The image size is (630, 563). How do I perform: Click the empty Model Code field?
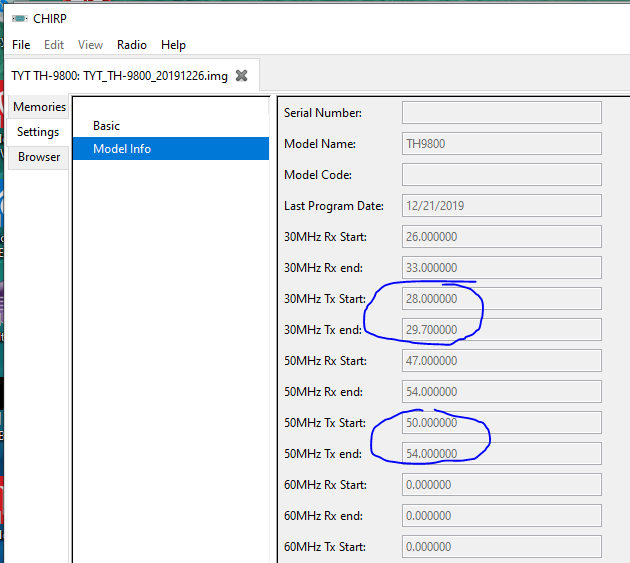tap(501, 174)
